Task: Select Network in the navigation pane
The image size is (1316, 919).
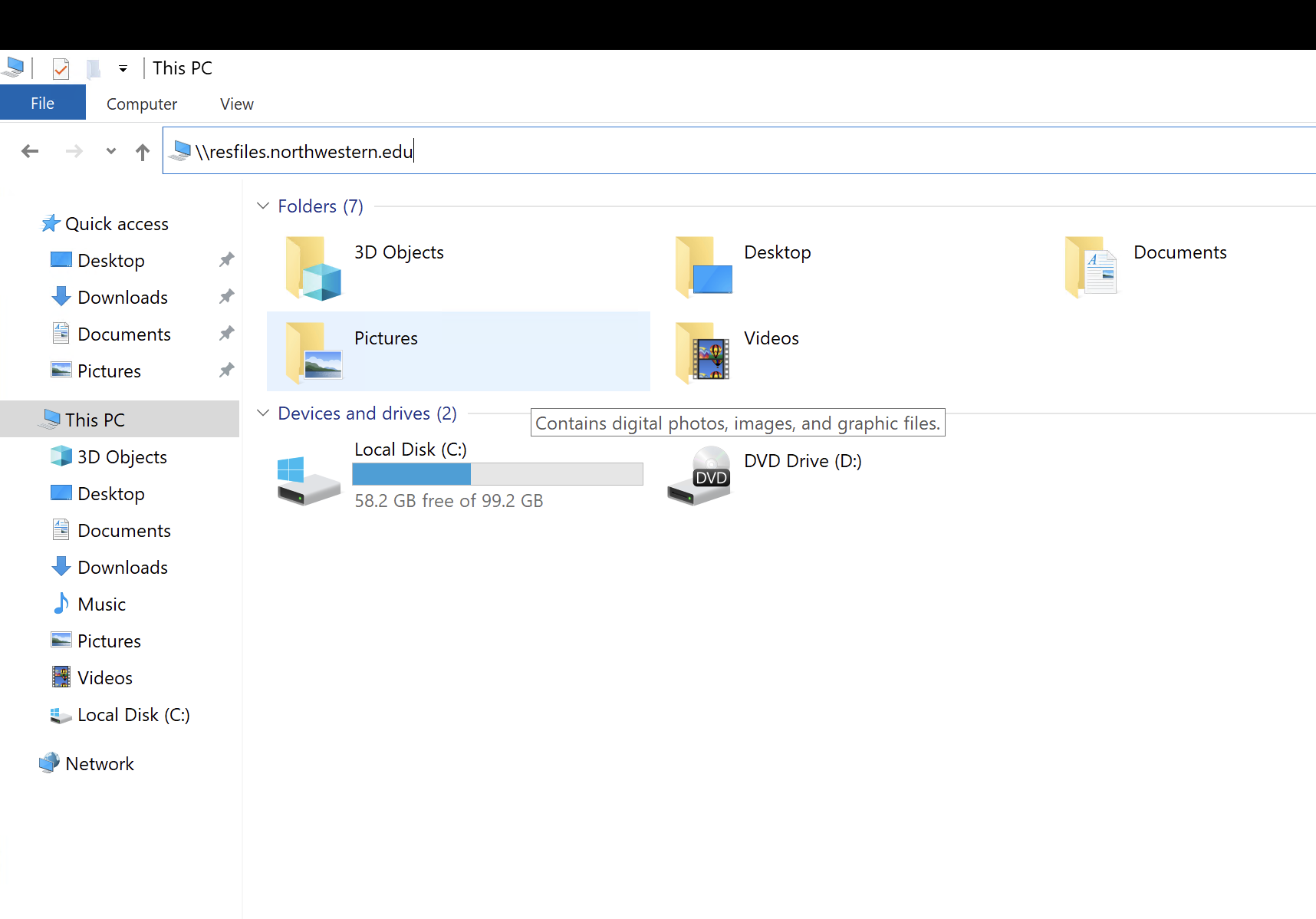Action: (x=100, y=764)
